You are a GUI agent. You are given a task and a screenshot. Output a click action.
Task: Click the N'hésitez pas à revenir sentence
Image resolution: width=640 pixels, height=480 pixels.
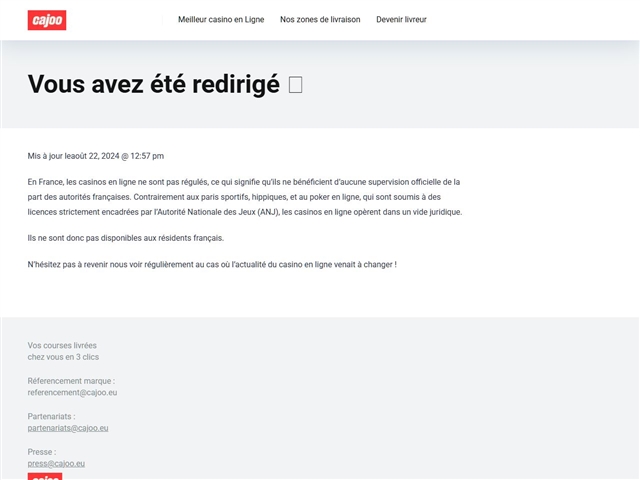tap(212, 264)
